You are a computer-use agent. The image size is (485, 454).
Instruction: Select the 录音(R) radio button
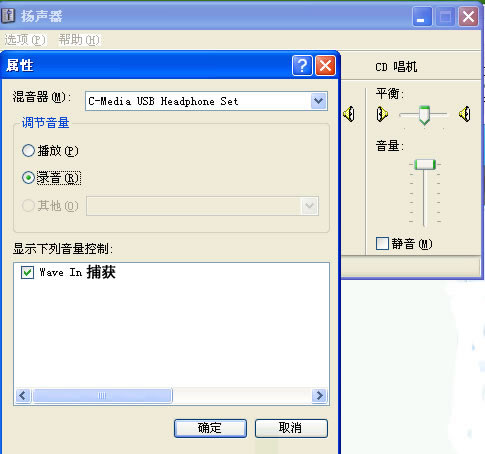pos(28,178)
